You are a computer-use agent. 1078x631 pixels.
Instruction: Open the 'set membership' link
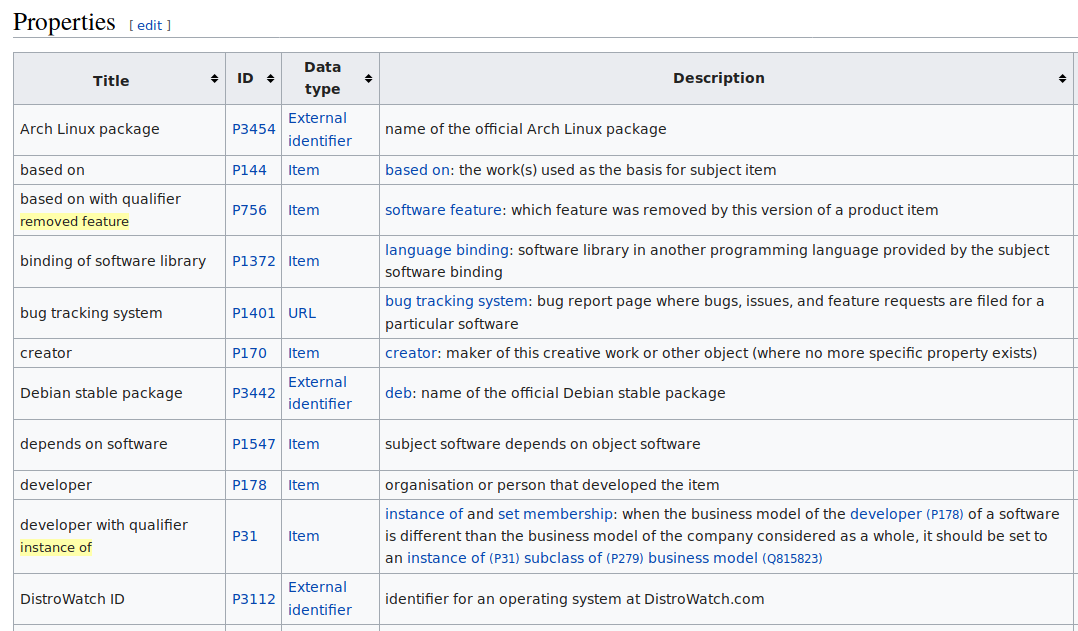click(555, 514)
